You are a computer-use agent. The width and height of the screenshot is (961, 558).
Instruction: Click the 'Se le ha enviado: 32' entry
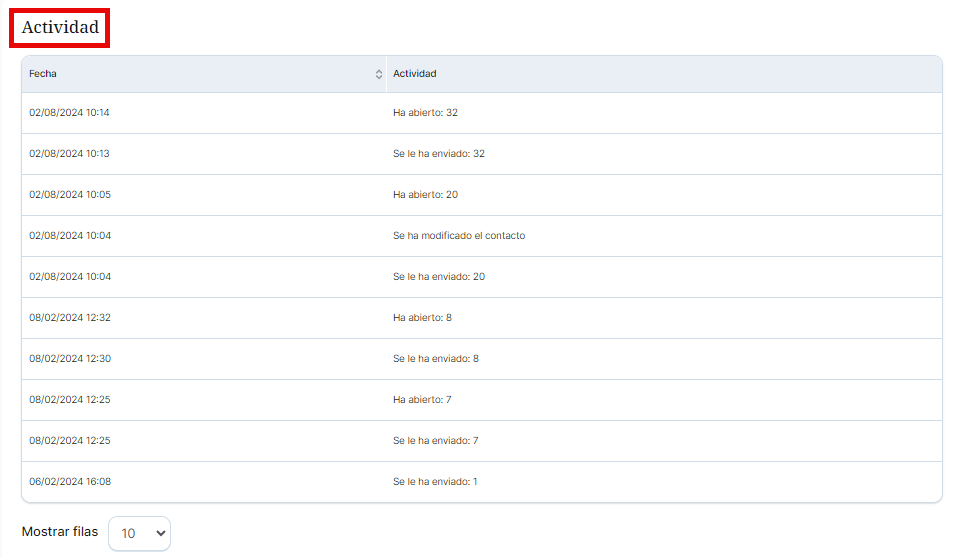[x=438, y=154]
